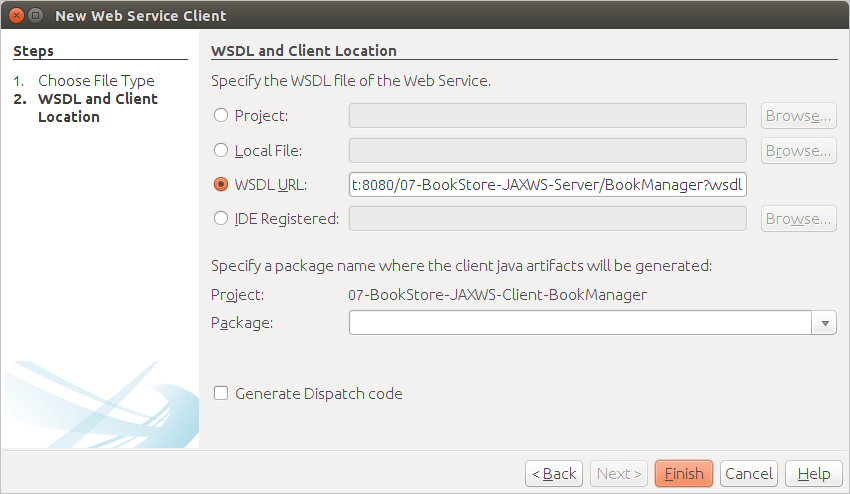Image resolution: width=850 pixels, height=494 pixels.
Task: Close the dialog with the red button
Action: click(x=16, y=15)
